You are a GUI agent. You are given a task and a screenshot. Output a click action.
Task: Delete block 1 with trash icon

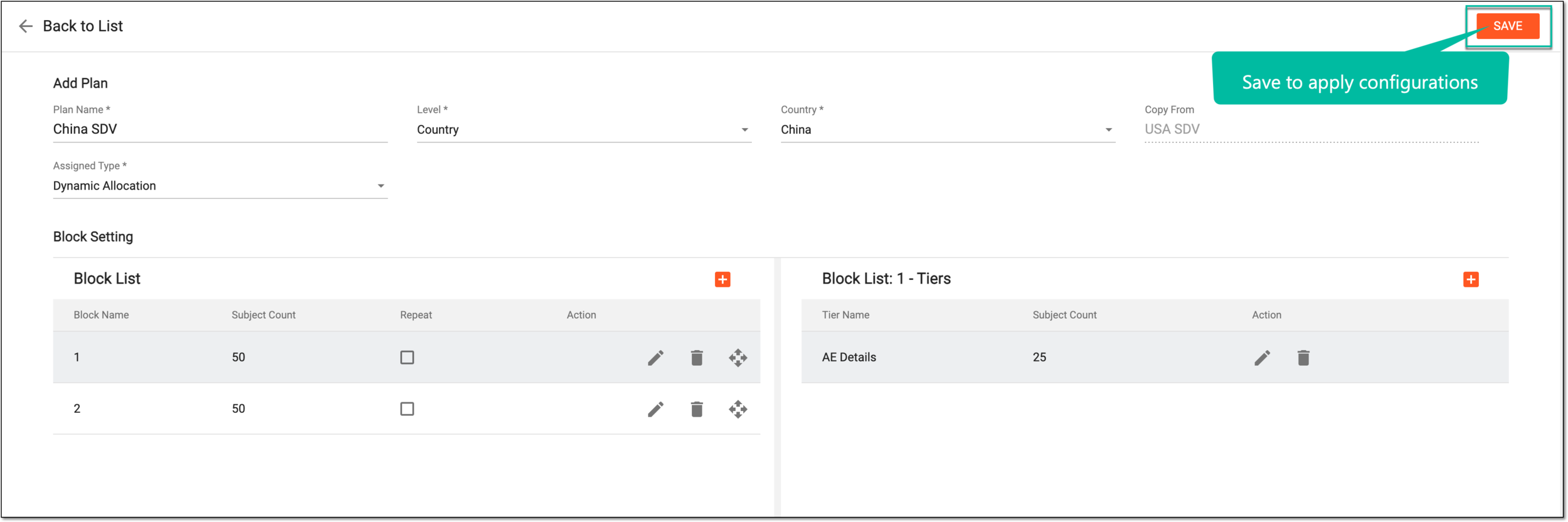pos(697,358)
